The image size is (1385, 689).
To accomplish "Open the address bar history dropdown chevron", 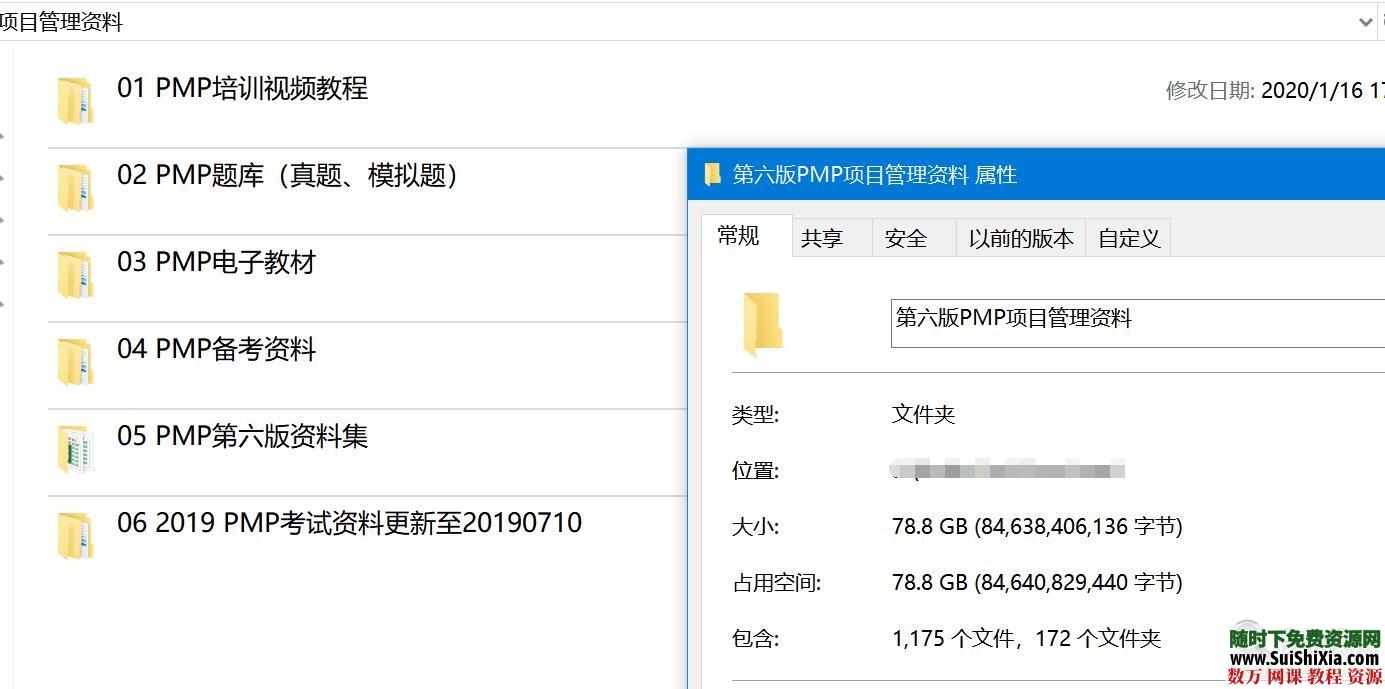I will (x=1367, y=21).
